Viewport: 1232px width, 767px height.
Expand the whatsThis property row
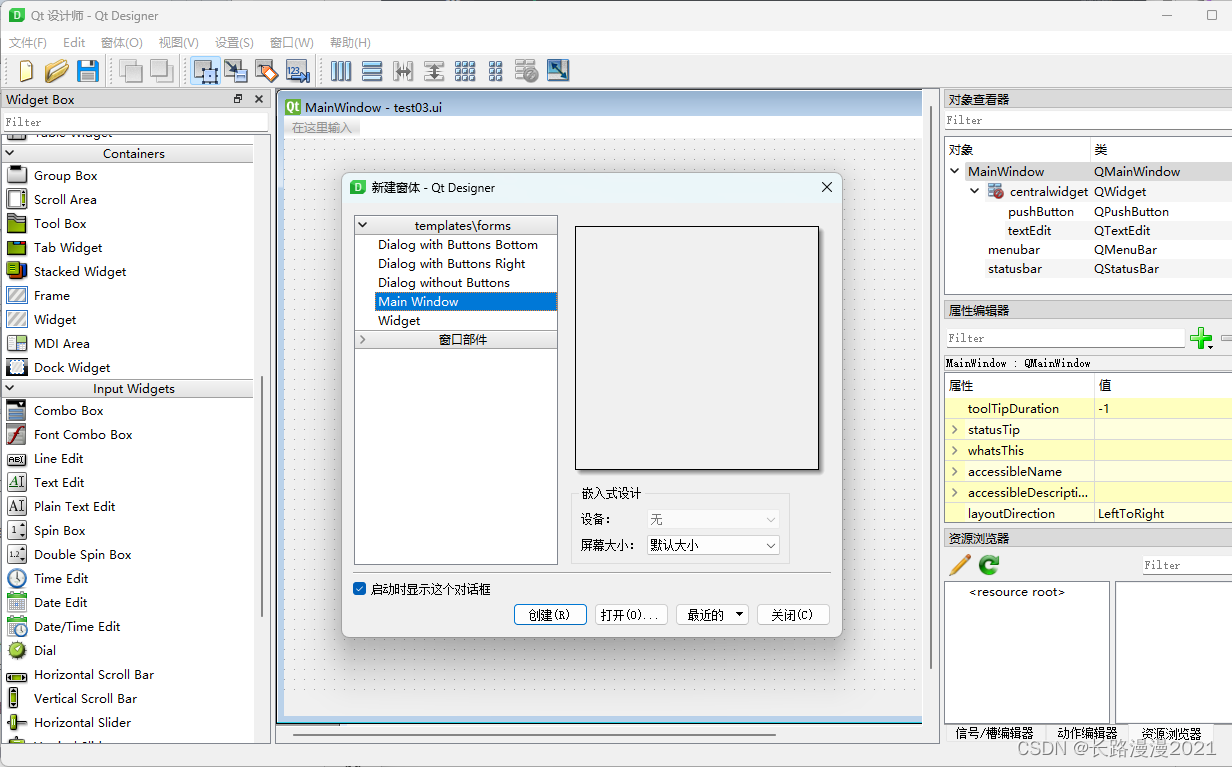955,450
